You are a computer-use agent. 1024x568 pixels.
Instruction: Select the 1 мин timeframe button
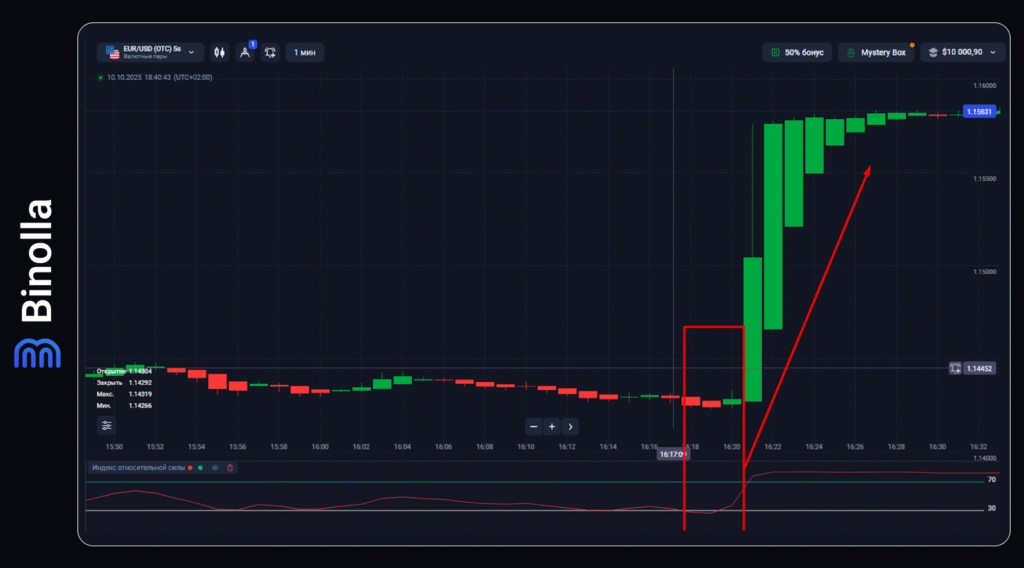(x=304, y=52)
